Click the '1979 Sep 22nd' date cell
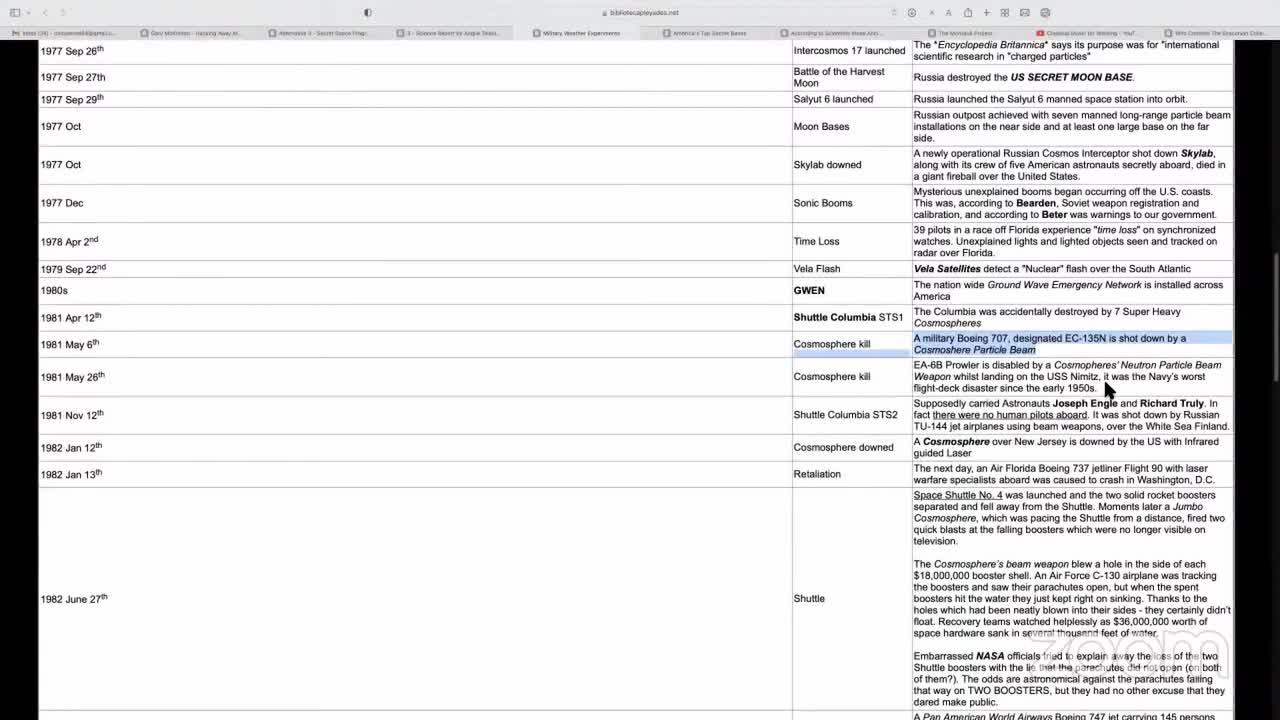The width and height of the screenshot is (1280, 720). coord(415,269)
